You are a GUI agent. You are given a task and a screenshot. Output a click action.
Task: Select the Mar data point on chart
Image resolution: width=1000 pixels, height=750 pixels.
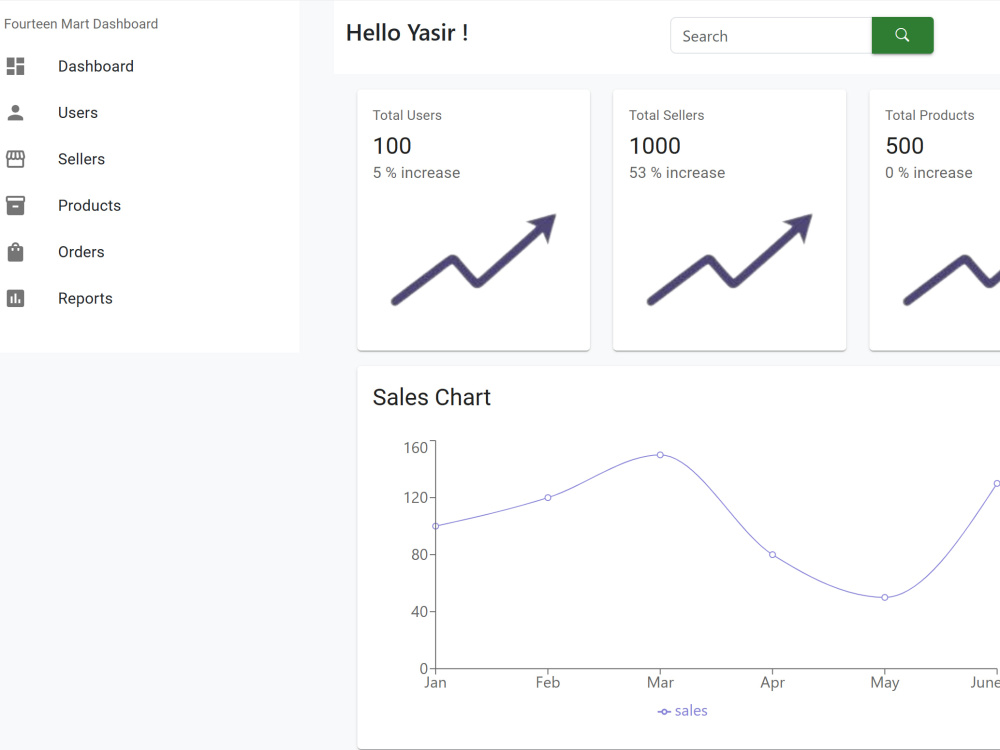[x=660, y=455]
